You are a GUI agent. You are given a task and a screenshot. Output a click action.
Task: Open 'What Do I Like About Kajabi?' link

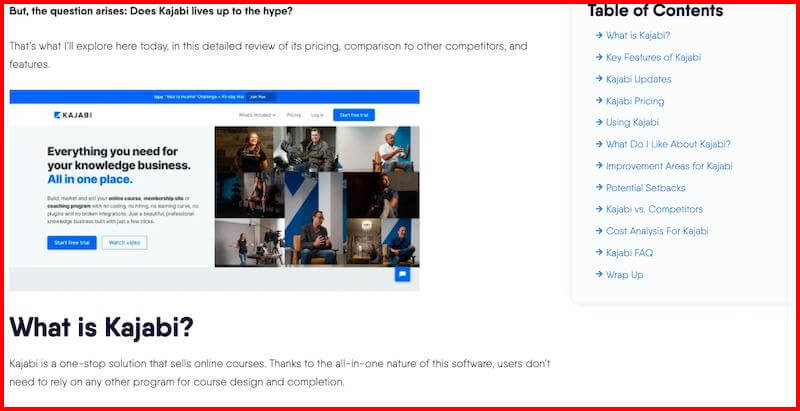tap(668, 144)
